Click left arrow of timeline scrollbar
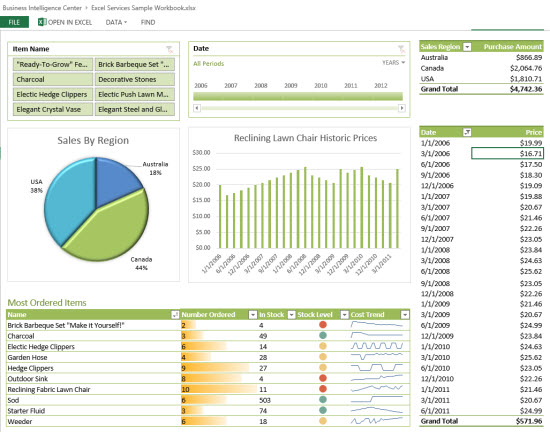550x432 pixels. click(x=197, y=108)
